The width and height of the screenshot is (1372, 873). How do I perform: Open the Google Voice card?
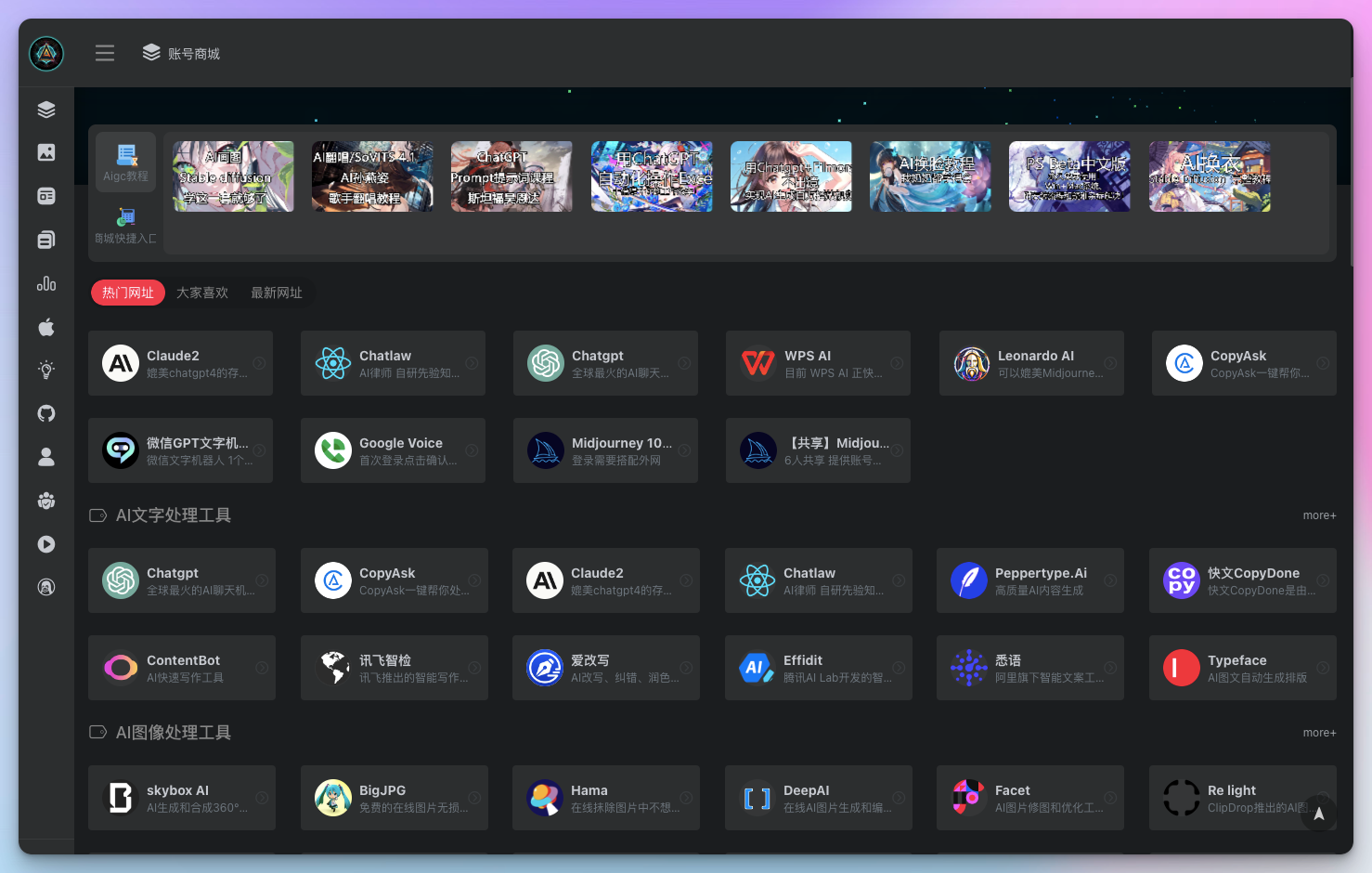(x=393, y=450)
